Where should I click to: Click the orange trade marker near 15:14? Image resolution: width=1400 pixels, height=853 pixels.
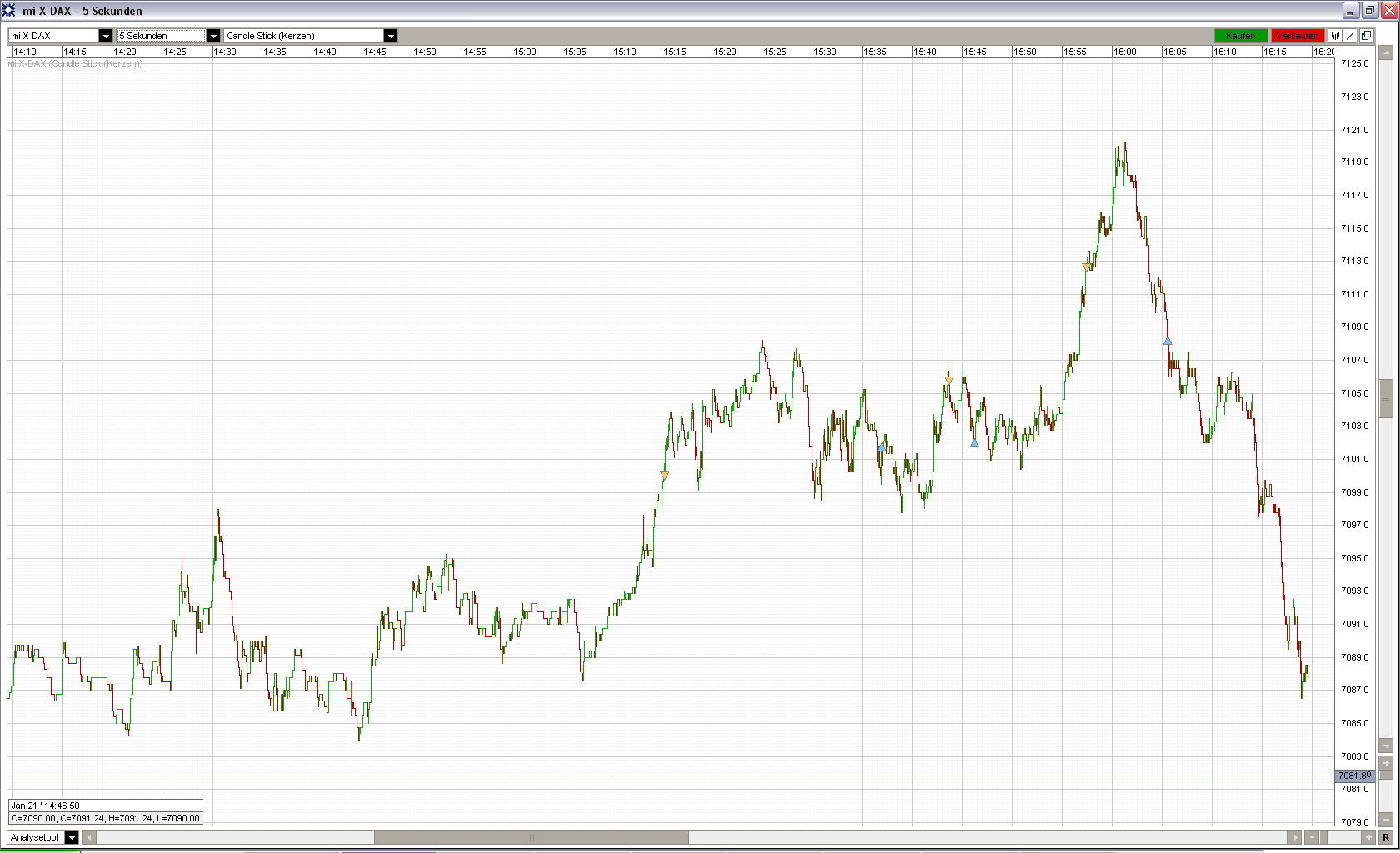(664, 476)
